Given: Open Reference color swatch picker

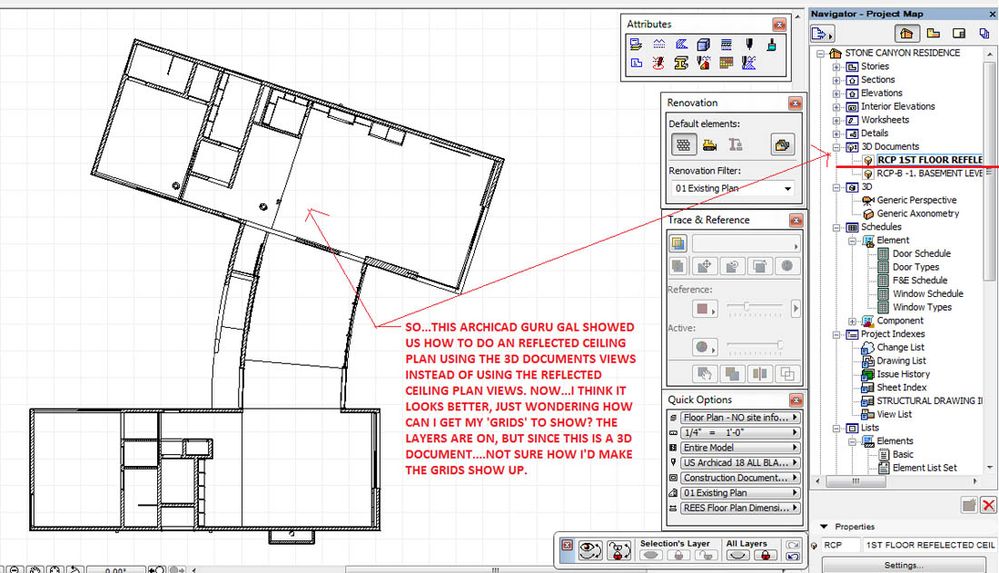Looking at the screenshot, I should pyautogui.click(x=704, y=308).
